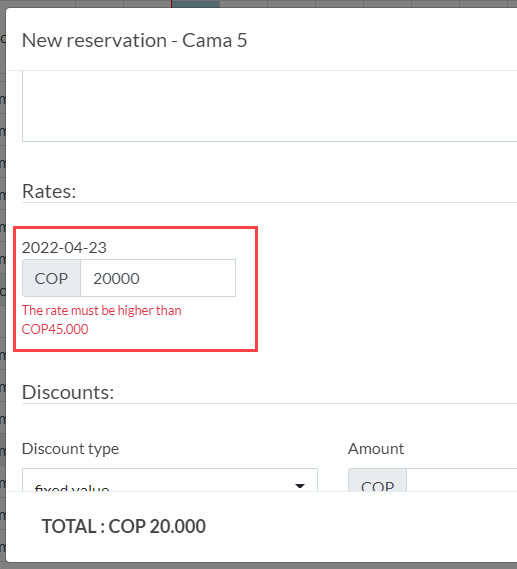
Task: Focus the large empty text area above Rates
Action: (x=270, y=106)
